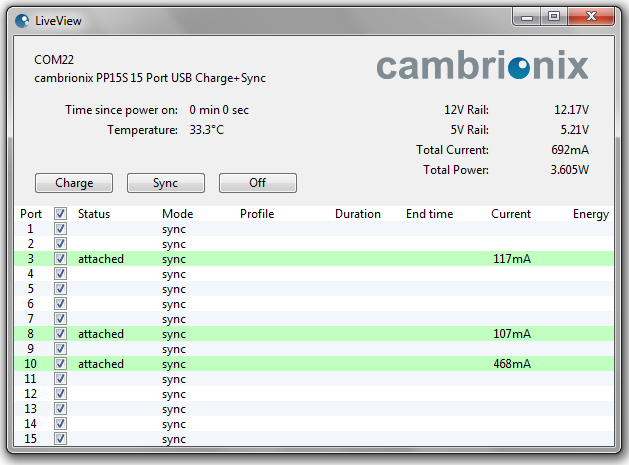Click the Status column header
The image size is (629, 465).
coord(94,214)
